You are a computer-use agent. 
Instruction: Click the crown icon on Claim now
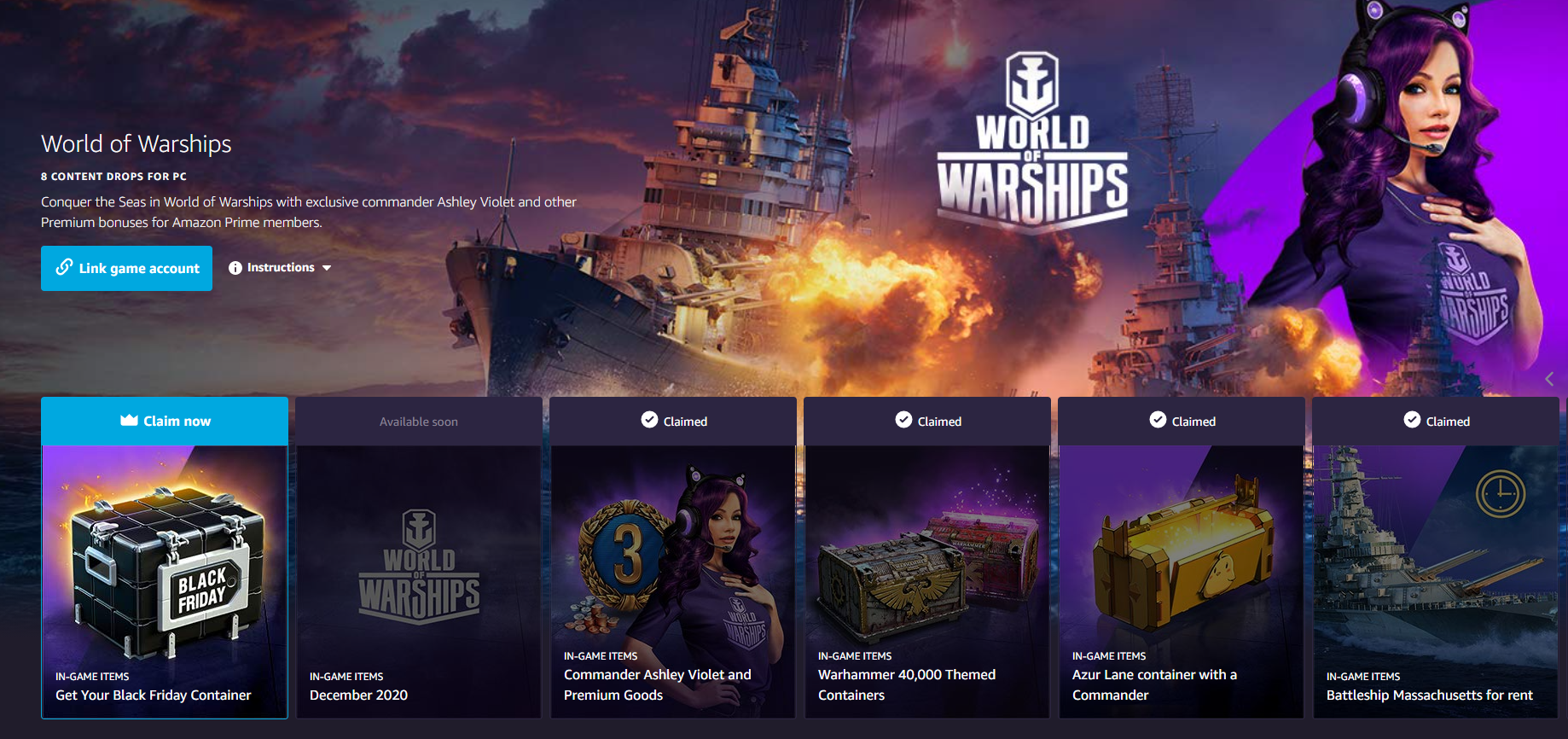[129, 420]
